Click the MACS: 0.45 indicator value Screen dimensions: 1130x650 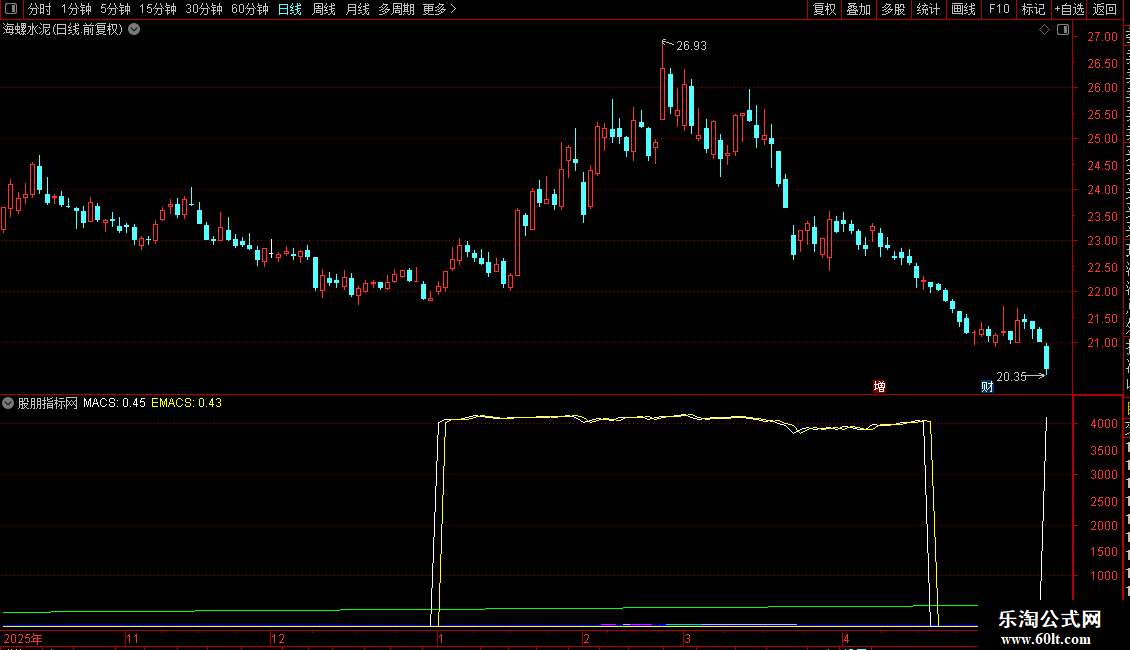(x=114, y=403)
